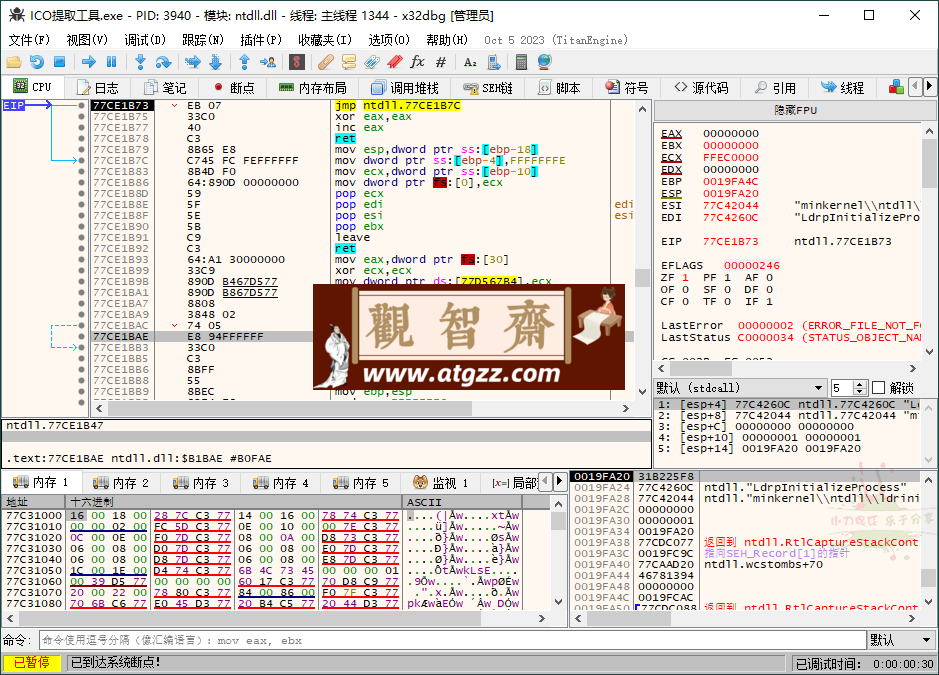Click the intermodular calls icon

point(493,62)
